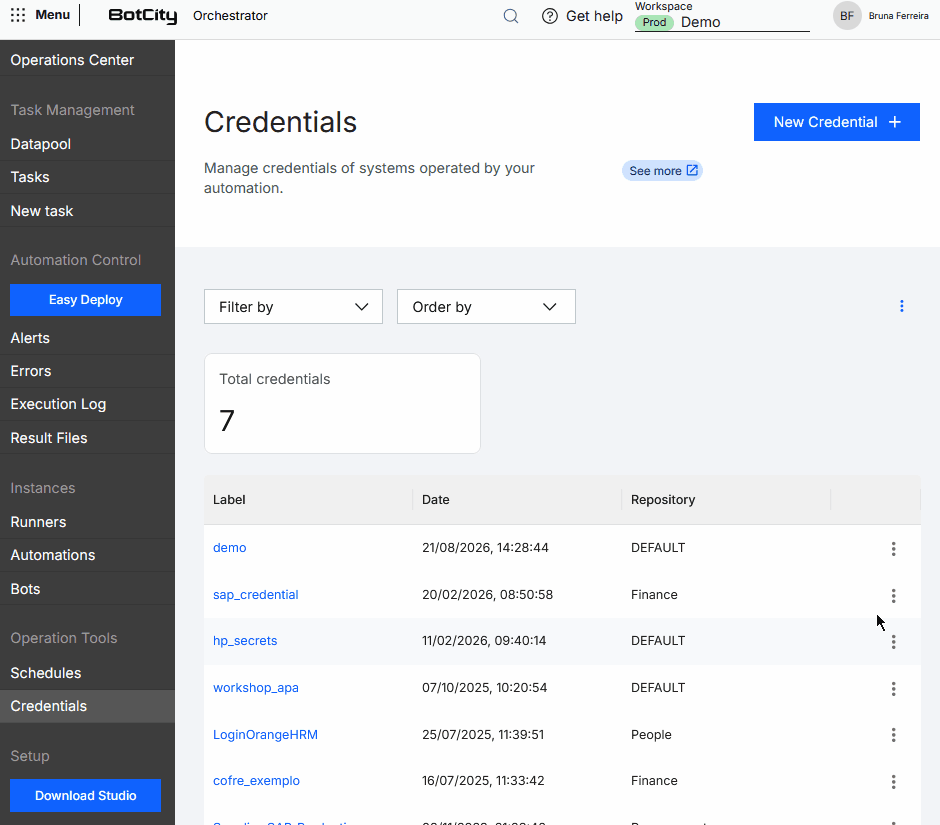Open the BF user avatar
The height and width of the screenshot is (825, 940).
pyautogui.click(x=847, y=16)
